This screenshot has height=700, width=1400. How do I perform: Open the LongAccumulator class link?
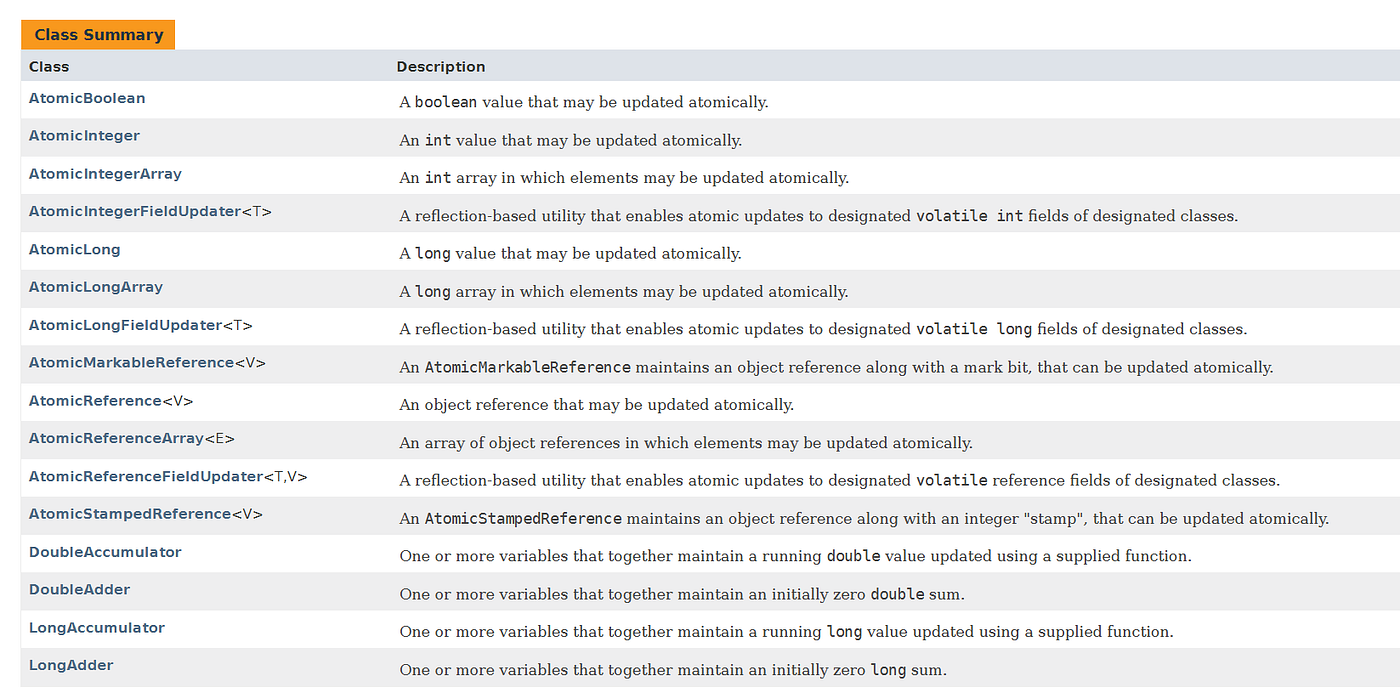[x=97, y=628]
